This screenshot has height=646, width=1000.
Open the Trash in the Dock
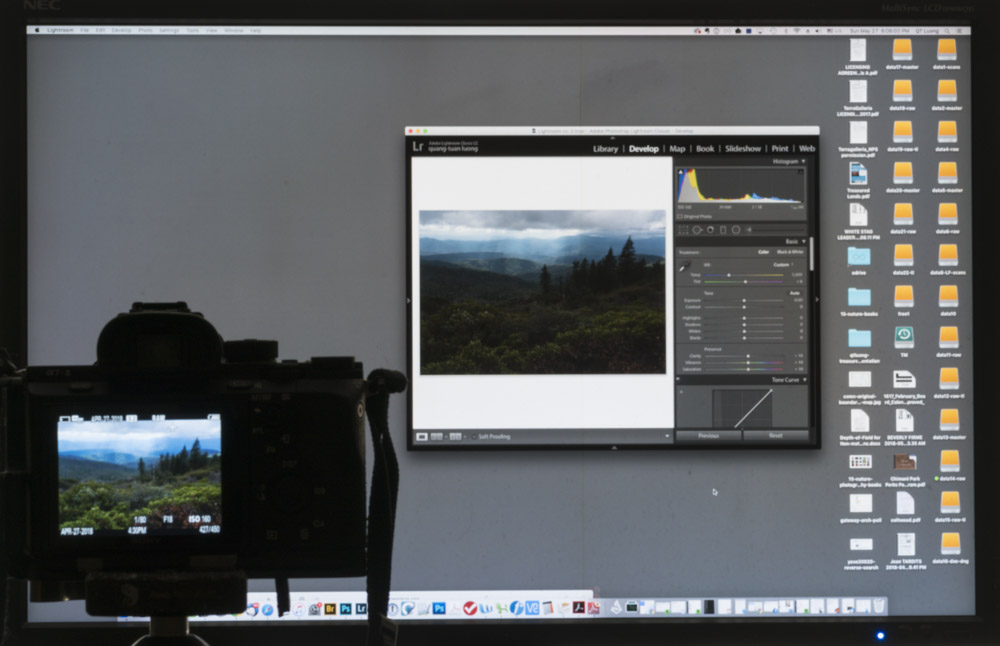[879, 606]
